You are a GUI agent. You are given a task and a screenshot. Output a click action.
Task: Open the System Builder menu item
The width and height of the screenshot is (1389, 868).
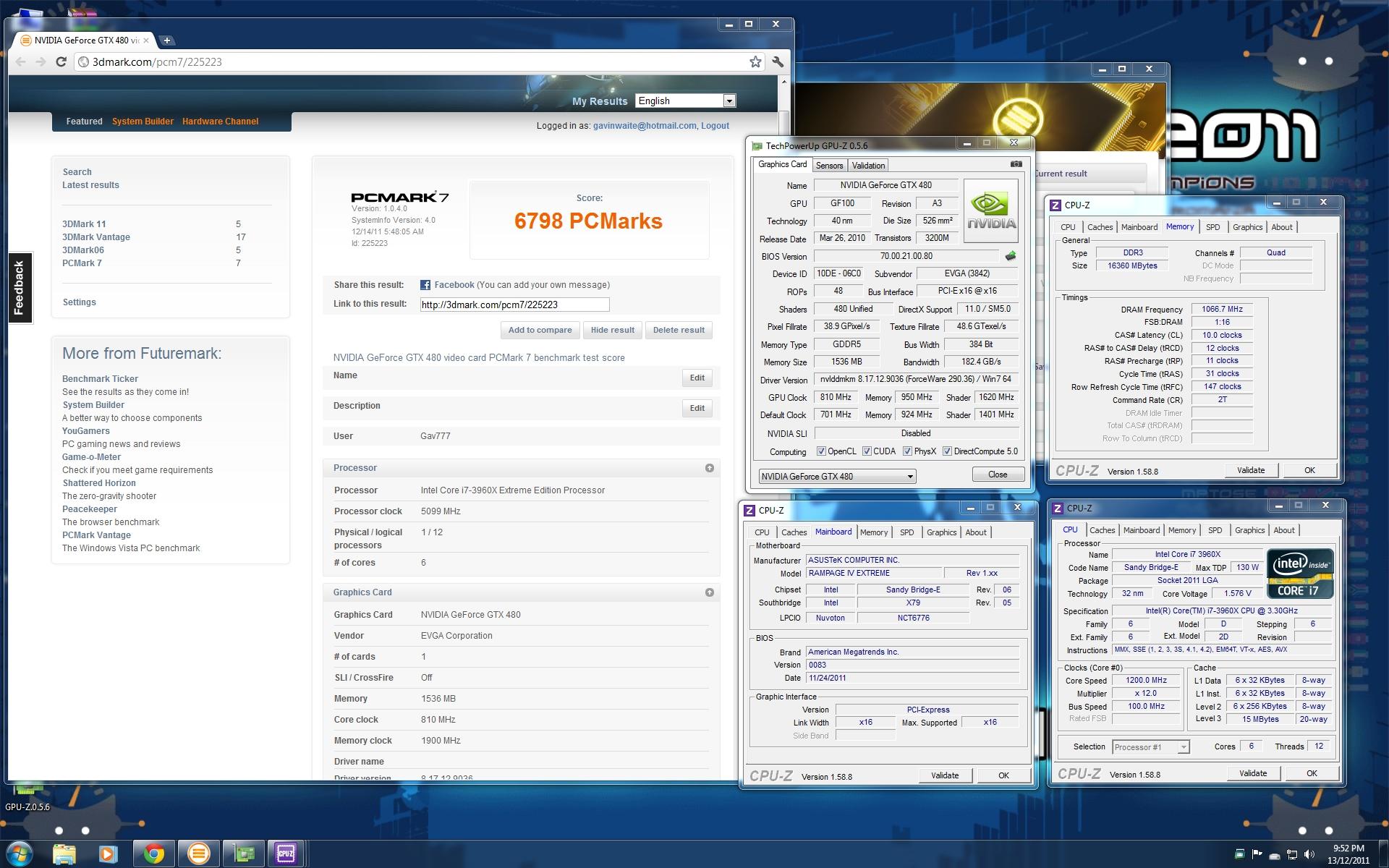click(143, 122)
